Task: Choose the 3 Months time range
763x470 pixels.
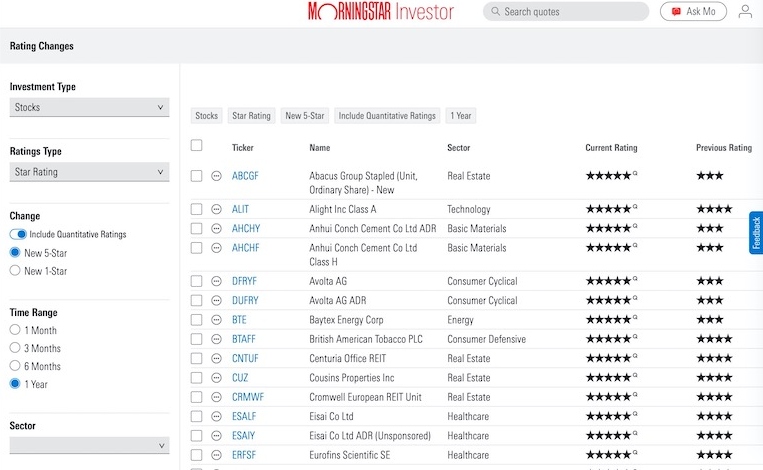Action: click(15, 348)
